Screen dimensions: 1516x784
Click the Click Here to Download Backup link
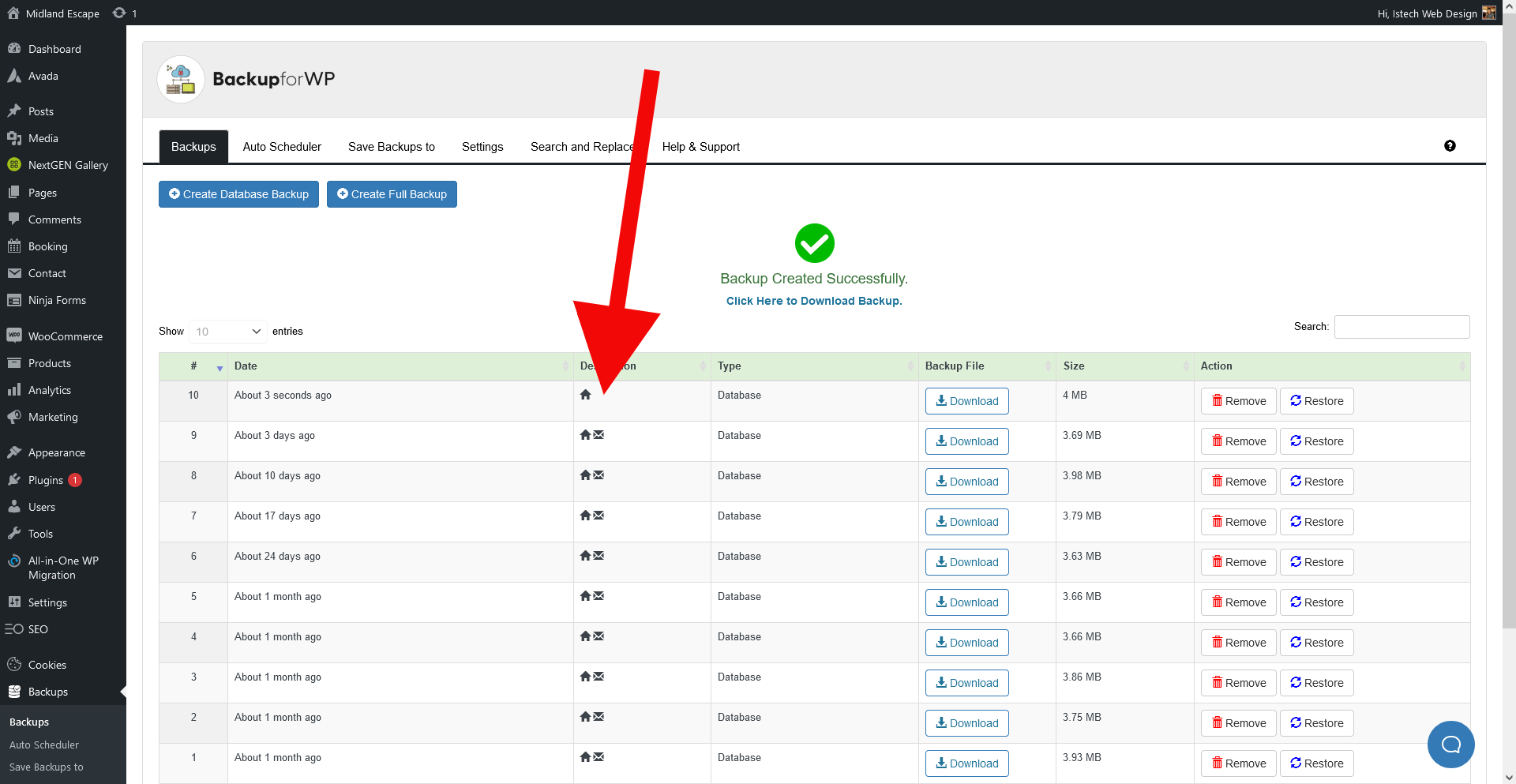(x=814, y=301)
